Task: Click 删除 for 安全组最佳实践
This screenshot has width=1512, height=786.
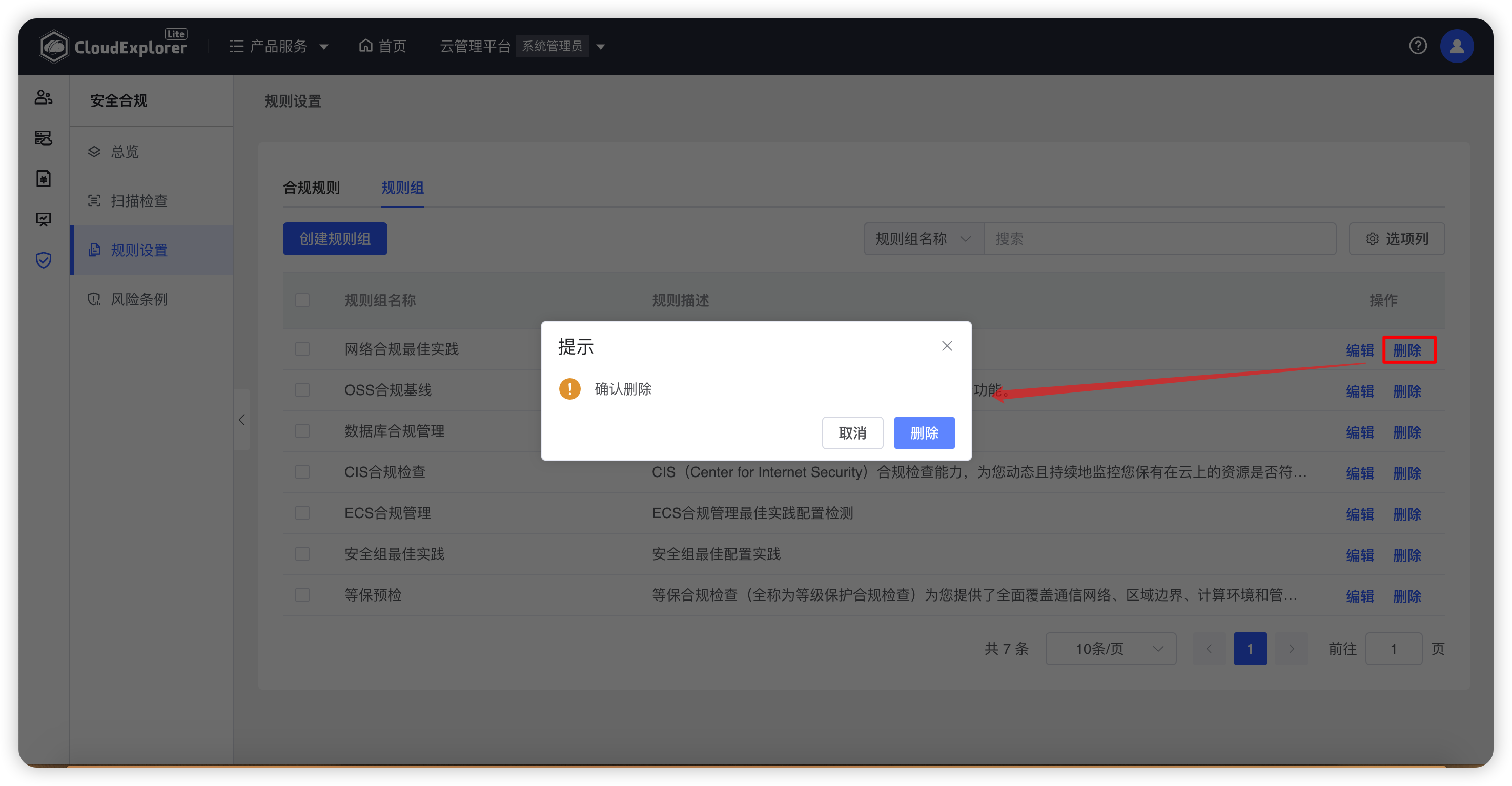Action: [1407, 555]
